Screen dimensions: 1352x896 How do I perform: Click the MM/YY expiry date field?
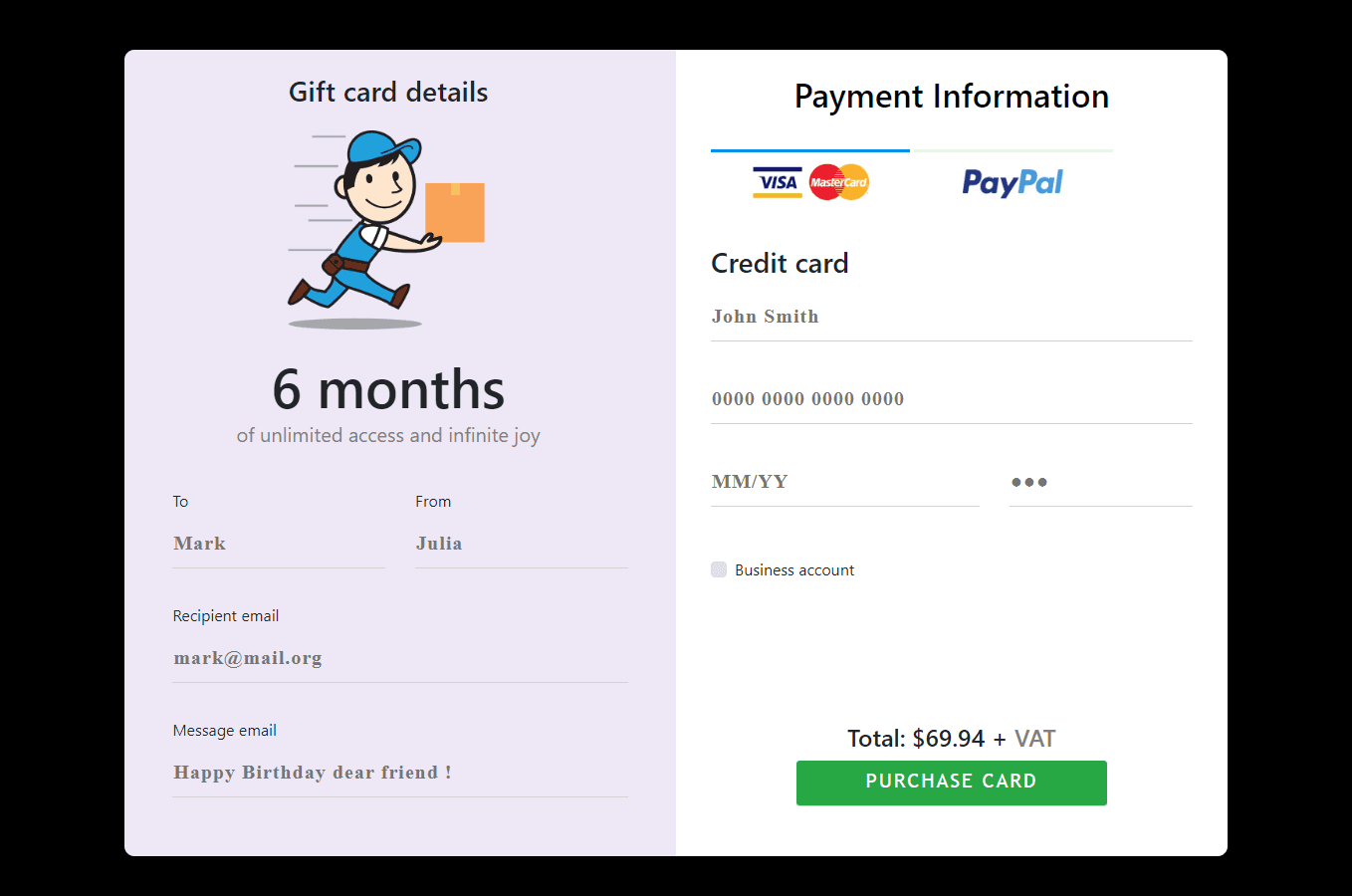pyautogui.click(x=844, y=482)
